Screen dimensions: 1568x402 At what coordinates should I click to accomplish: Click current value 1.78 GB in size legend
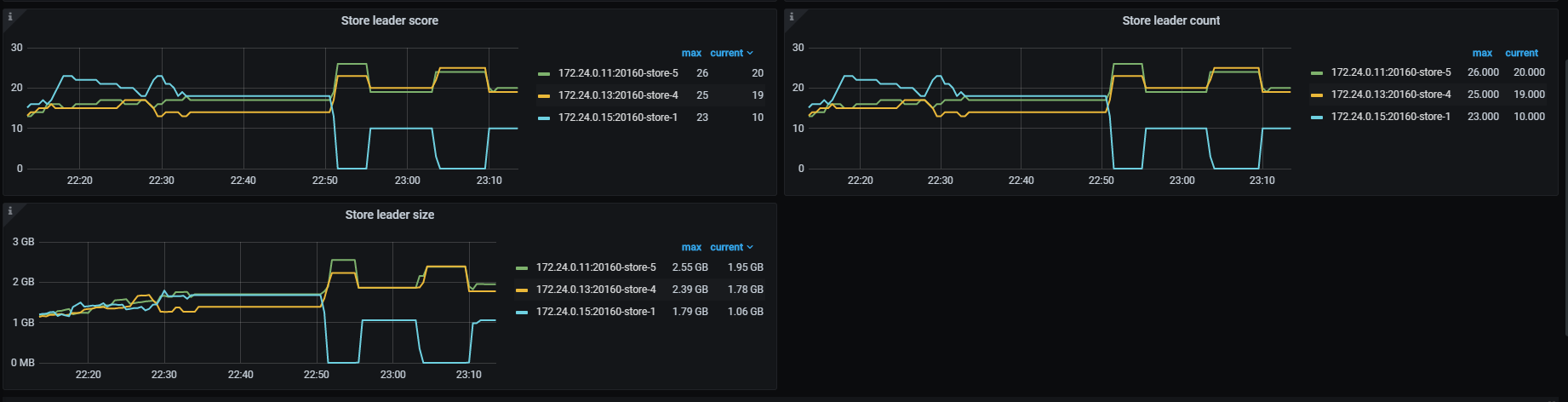pyautogui.click(x=746, y=290)
